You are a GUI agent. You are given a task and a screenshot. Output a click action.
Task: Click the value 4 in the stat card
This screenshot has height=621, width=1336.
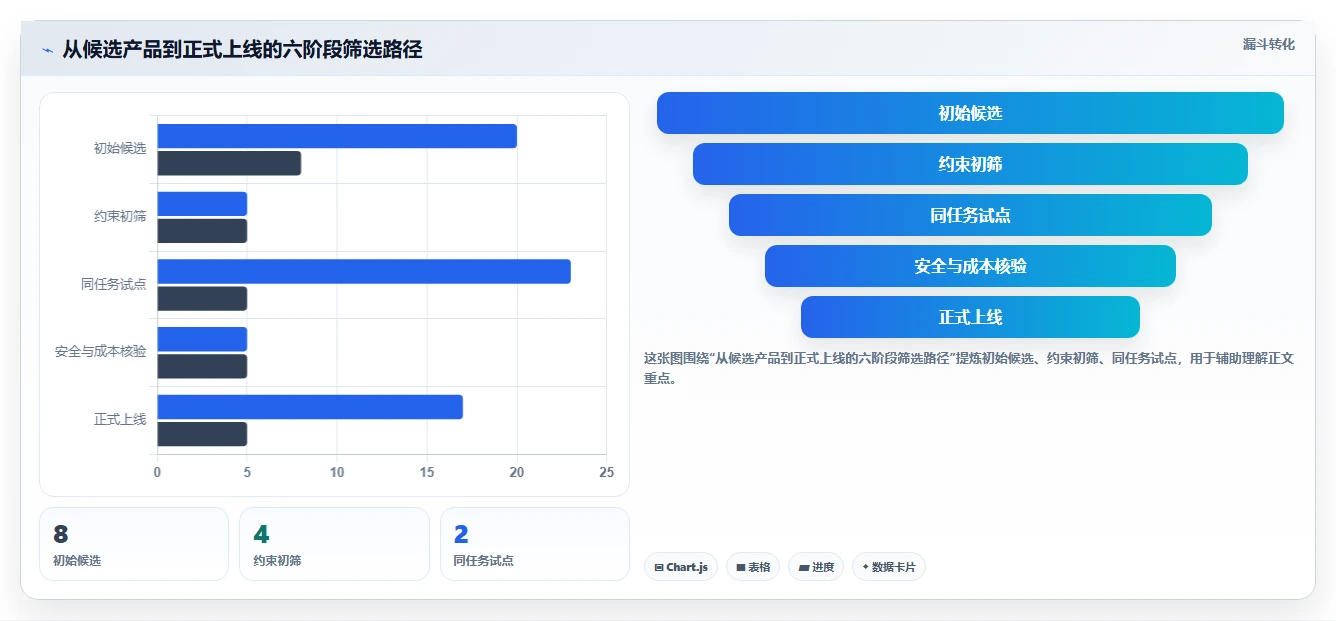pyautogui.click(x=261, y=535)
